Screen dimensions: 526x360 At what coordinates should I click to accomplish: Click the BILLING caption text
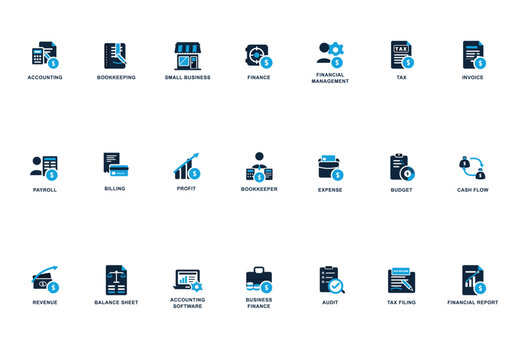[115, 189]
